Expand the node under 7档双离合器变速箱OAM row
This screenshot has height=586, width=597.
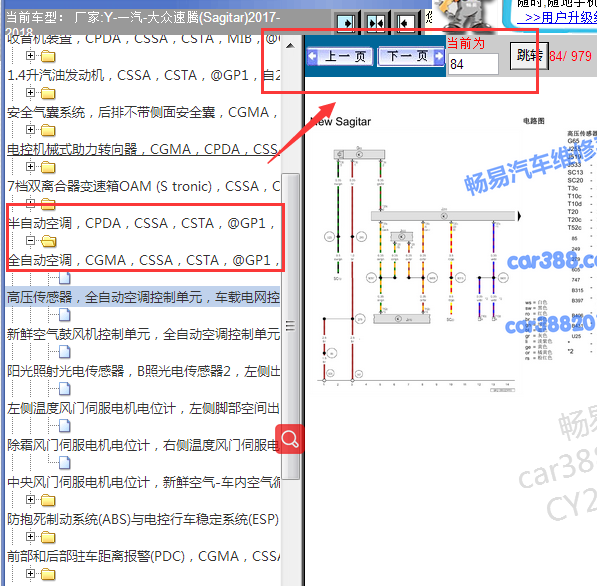pyautogui.click(x=30, y=203)
